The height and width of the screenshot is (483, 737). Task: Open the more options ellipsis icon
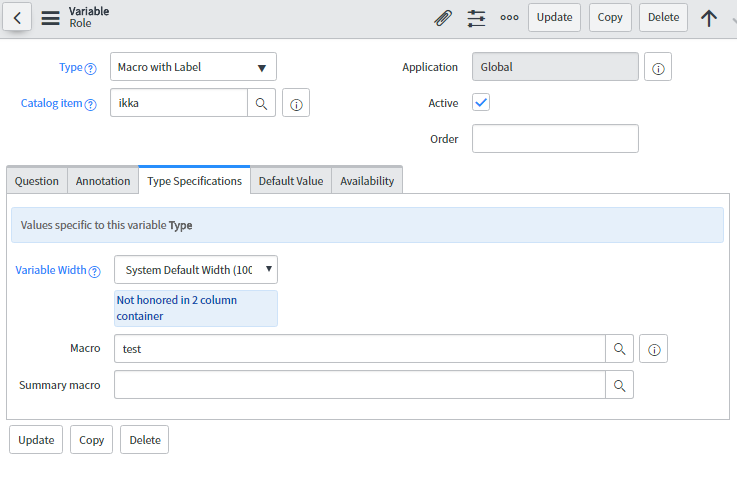tap(509, 18)
